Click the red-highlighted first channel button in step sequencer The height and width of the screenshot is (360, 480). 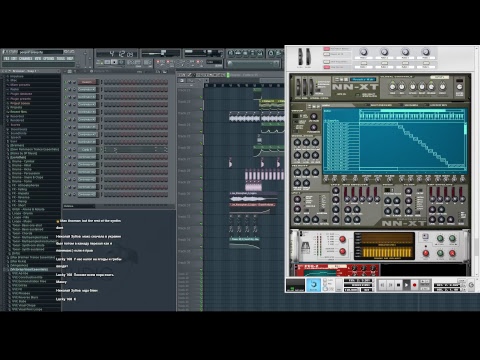click(x=87, y=82)
